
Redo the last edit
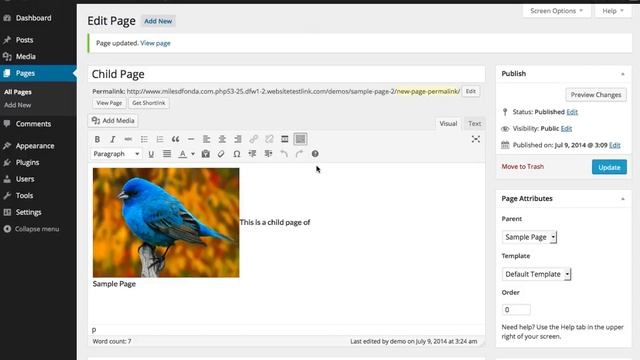click(x=299, y=154)
